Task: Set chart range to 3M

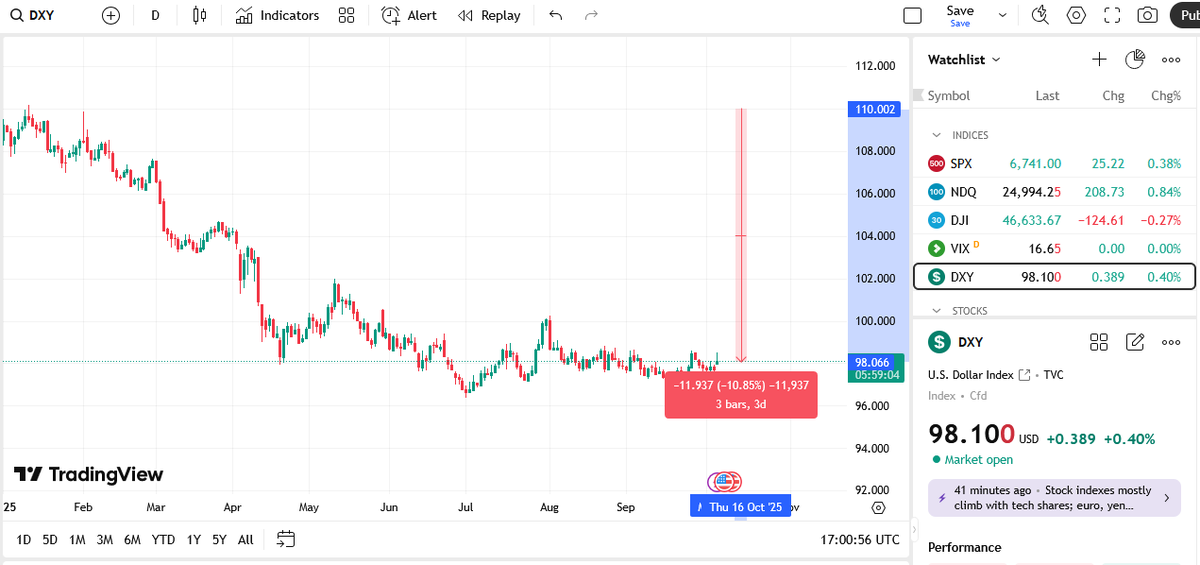Action: 105,540
